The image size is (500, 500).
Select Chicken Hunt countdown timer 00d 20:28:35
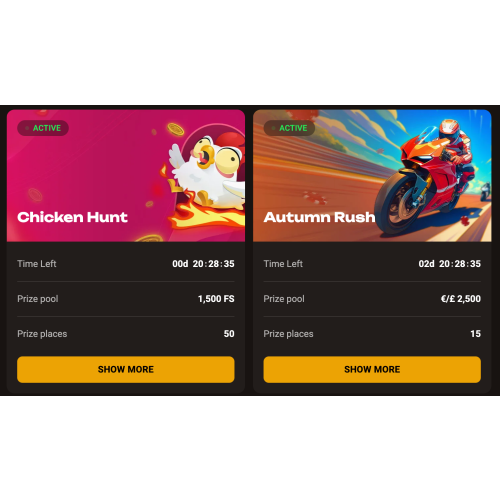203,264
